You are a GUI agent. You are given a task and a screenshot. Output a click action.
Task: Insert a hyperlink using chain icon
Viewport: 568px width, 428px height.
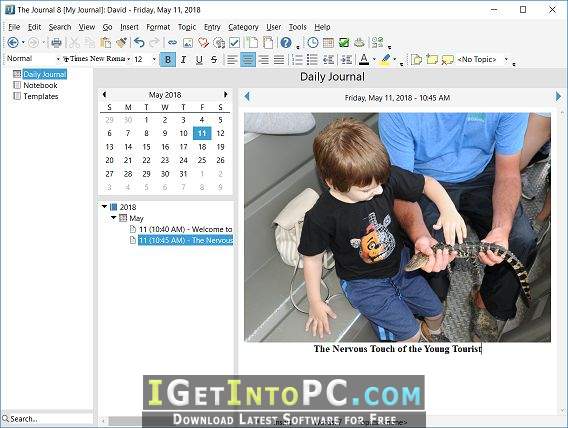pyautogui.click(x=172, y=43)
